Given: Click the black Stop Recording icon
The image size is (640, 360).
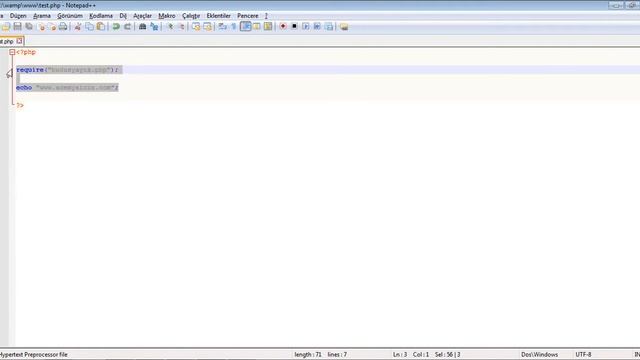Looking at the screenshot, I should click(x=294, y=27).
